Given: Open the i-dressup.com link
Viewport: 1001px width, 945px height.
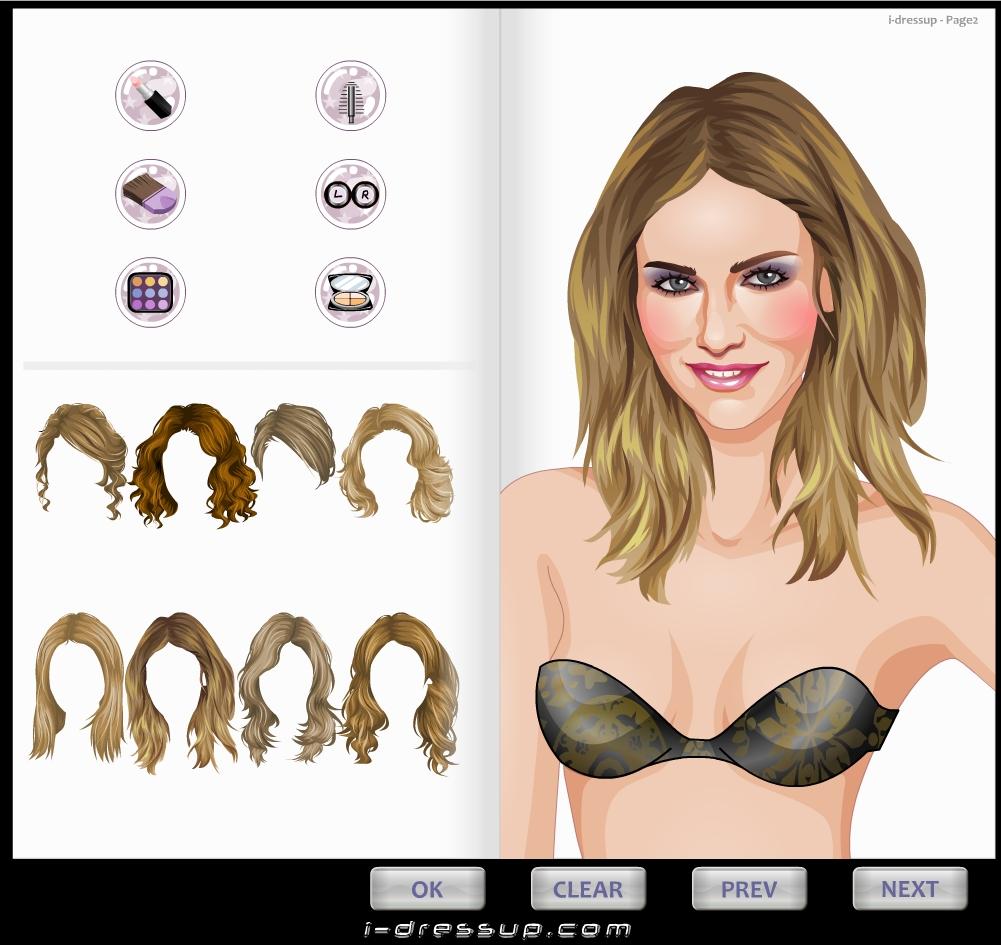Looking at the screenshot, I should coord(498,930).
